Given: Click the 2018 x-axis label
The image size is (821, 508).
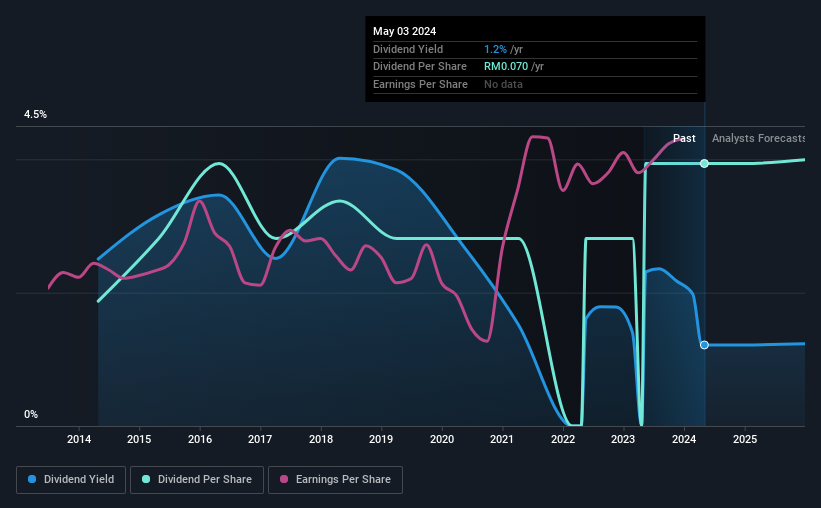Looking at the screenshot, I should 321,439.
